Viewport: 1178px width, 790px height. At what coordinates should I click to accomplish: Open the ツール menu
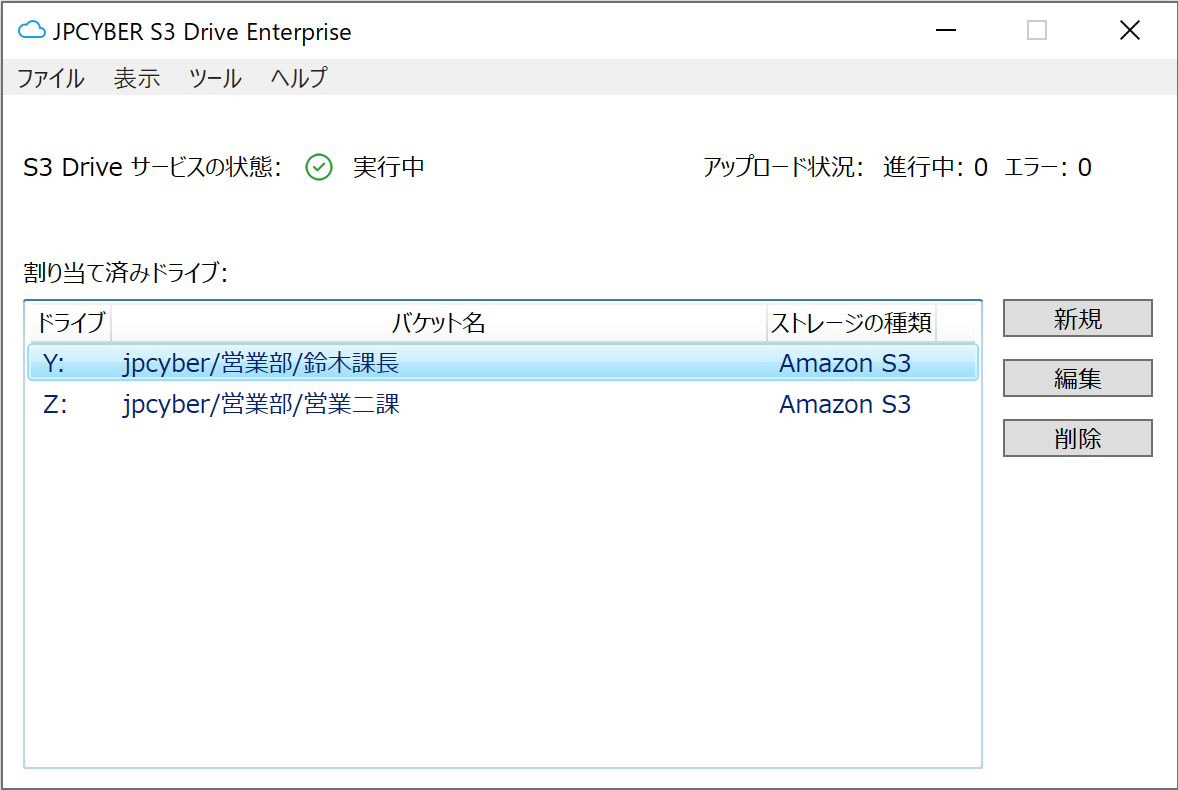point(215,78)
